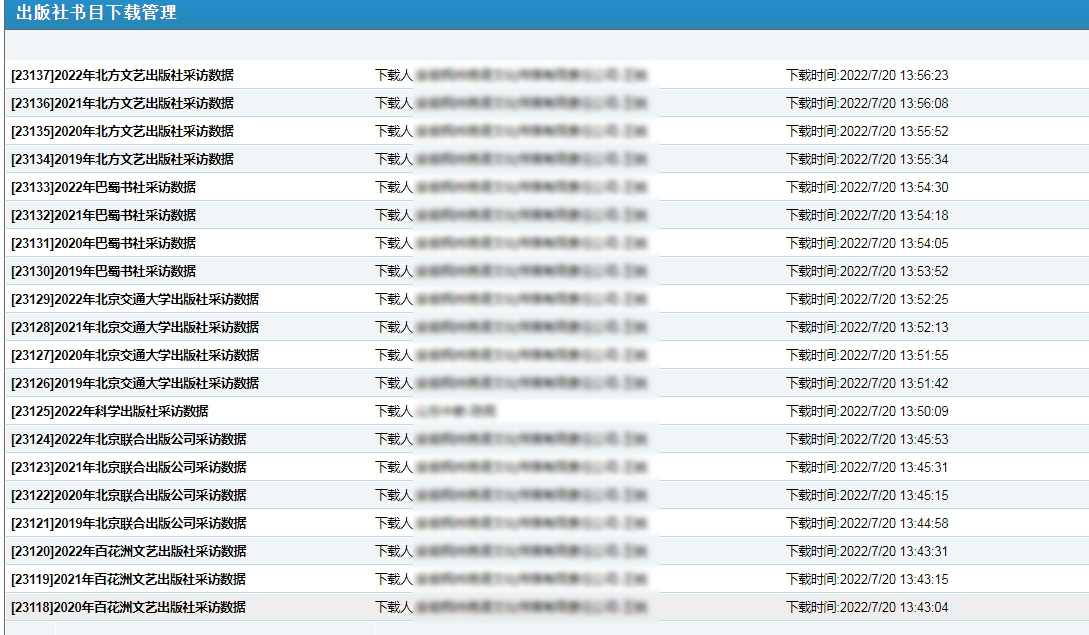Click the 出版社书目下载管理 page title
Viewport: 1089px width, 635px height.
(97, 13)
